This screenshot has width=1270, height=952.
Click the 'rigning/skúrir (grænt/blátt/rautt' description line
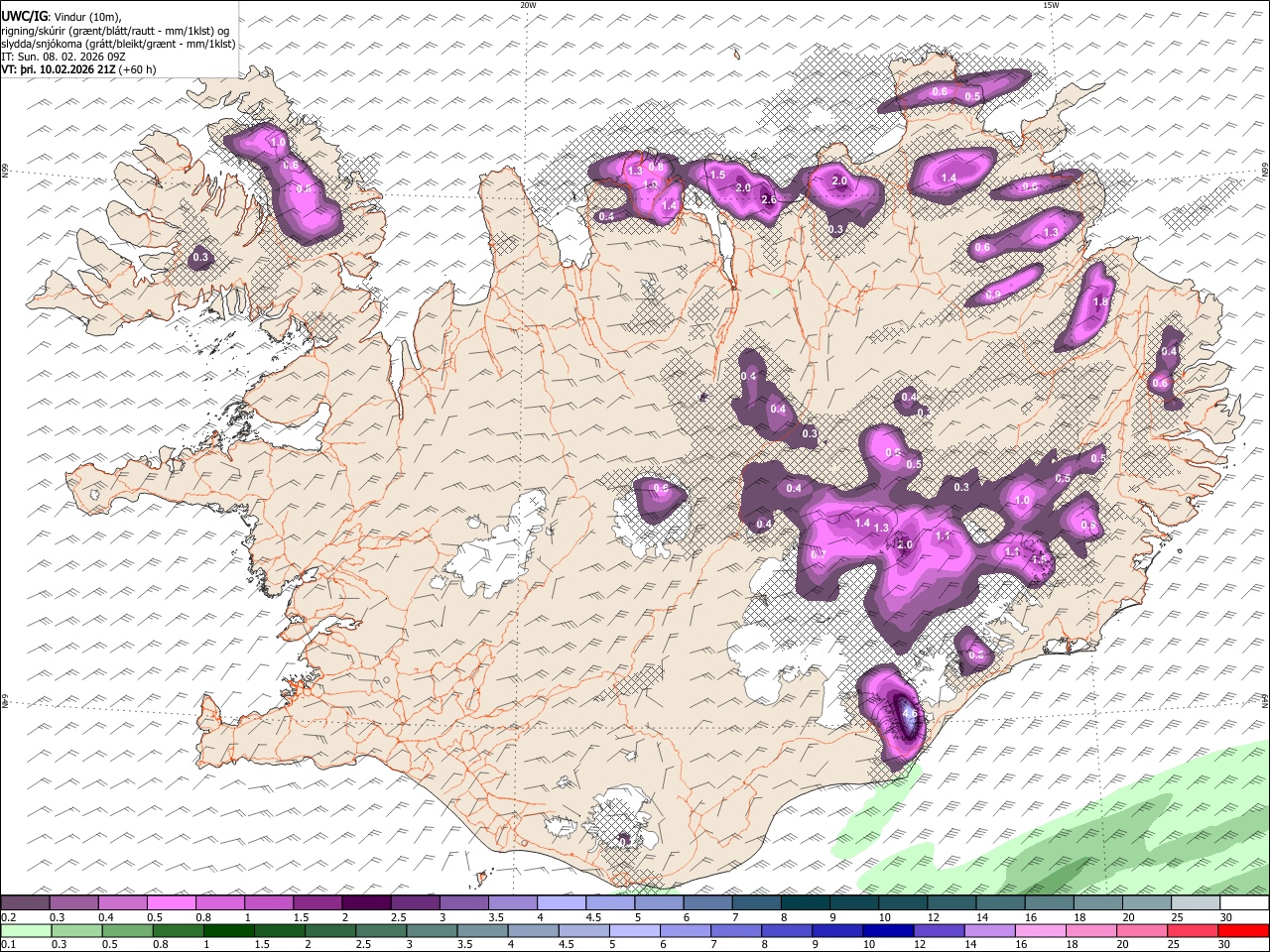tap(115, 31)
